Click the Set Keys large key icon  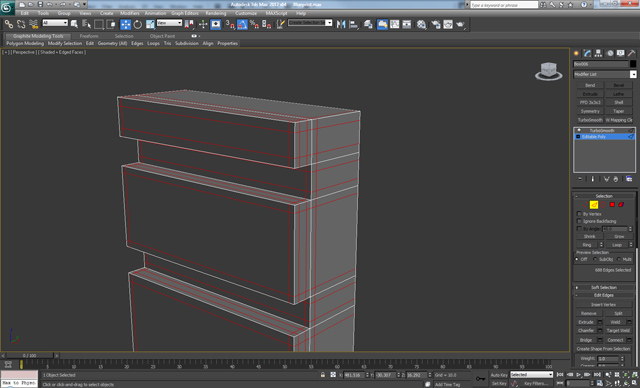[481, 379]
